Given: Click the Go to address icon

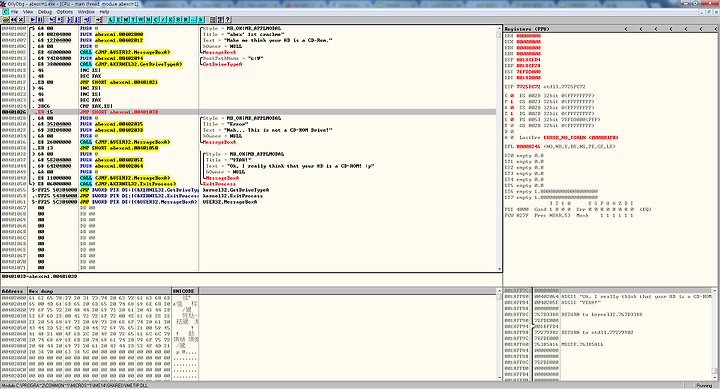Looking at the screenshot, I should (x=99, y=20).
